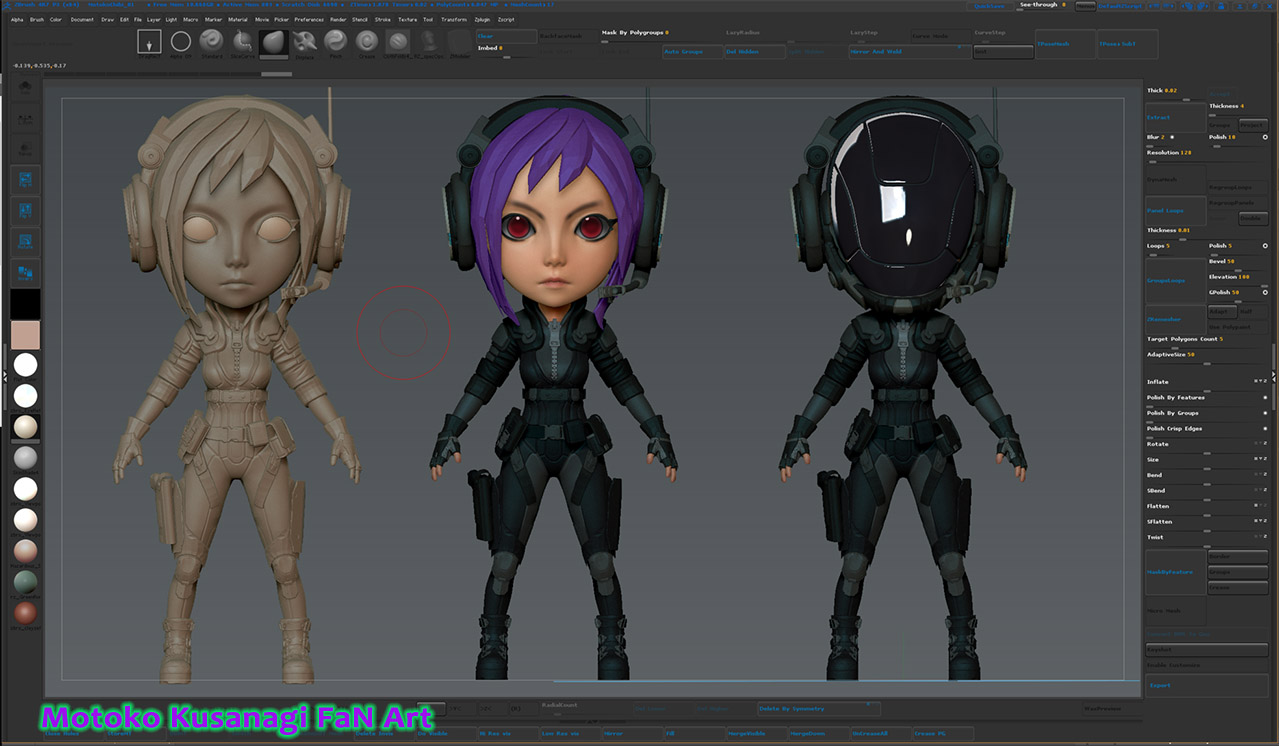Toggle Polish By Features dot
This screenshot has height=746, width=1279.
(1265, 397)
